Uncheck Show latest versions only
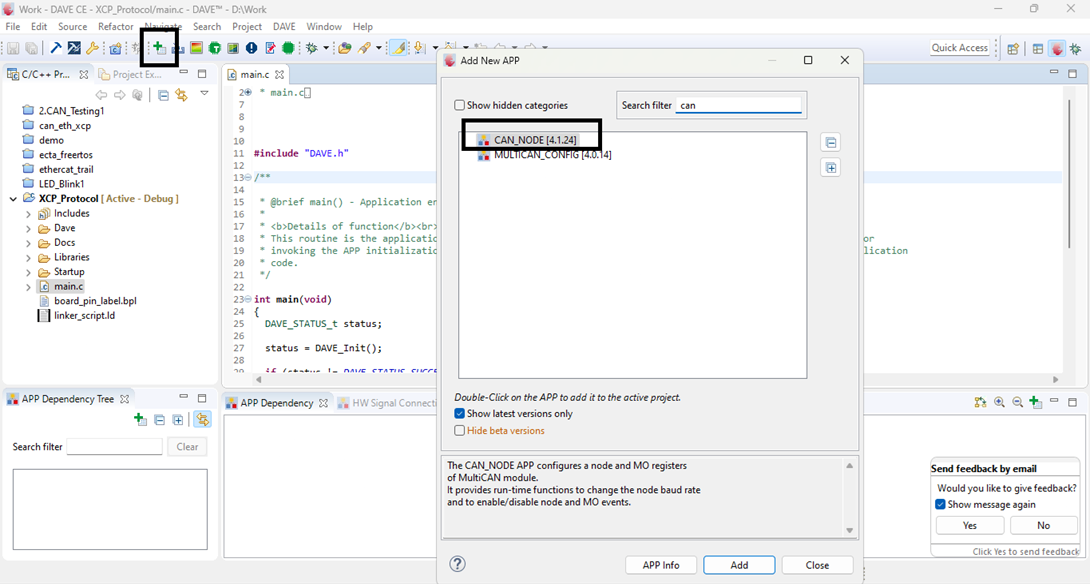The width and height of the screenshot is (1090, 584). [459, 414]
